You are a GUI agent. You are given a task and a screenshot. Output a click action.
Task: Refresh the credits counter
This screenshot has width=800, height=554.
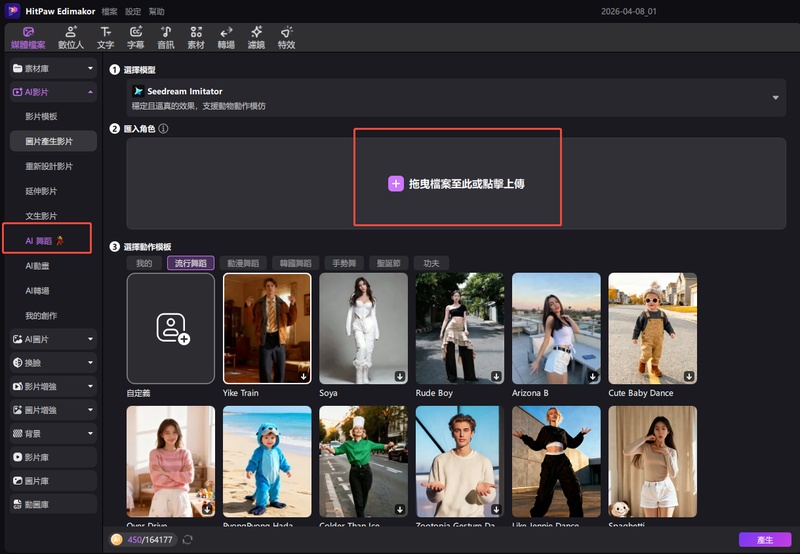(188, 539)
